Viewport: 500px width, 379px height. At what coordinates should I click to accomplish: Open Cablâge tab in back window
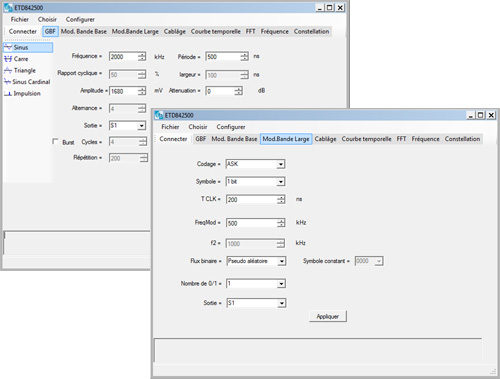click(x=175, y=31)
